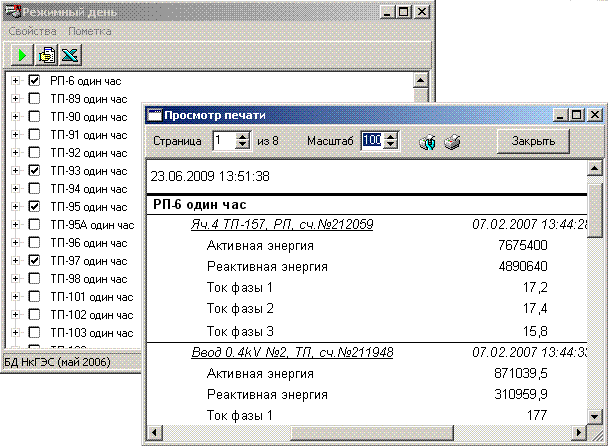Open the Свойства menu
608x446 pixels.
(x=32, y=31)
